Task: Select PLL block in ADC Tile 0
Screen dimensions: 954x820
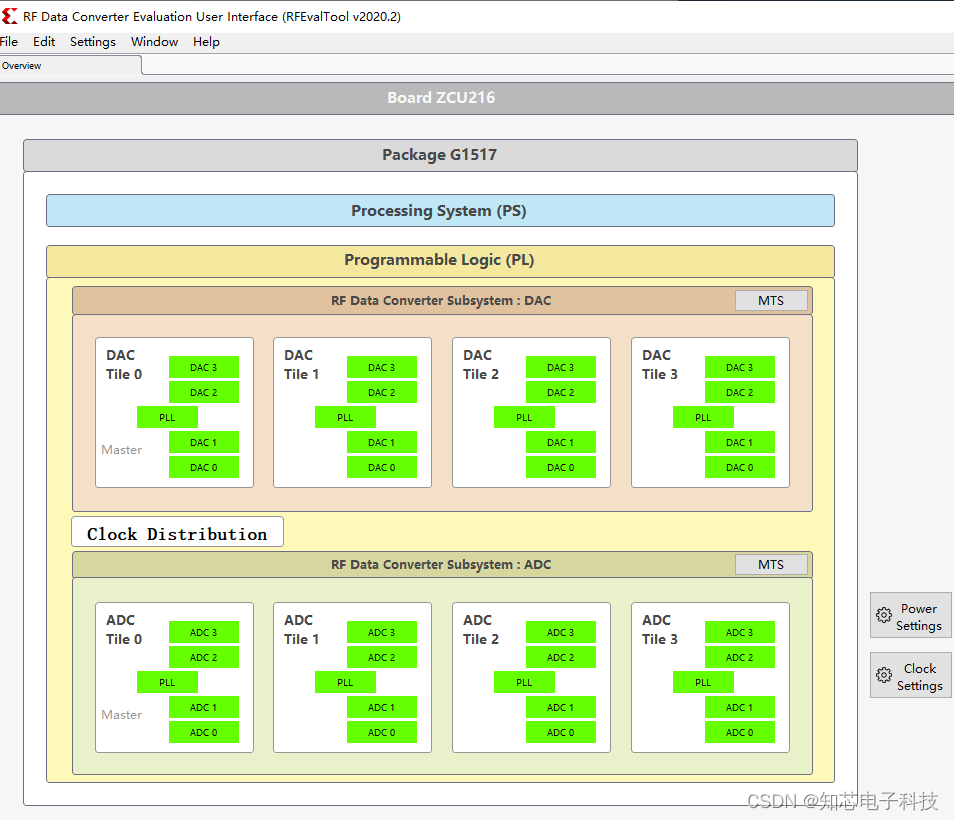Action: pyautogui.click(x=167, y=683)
